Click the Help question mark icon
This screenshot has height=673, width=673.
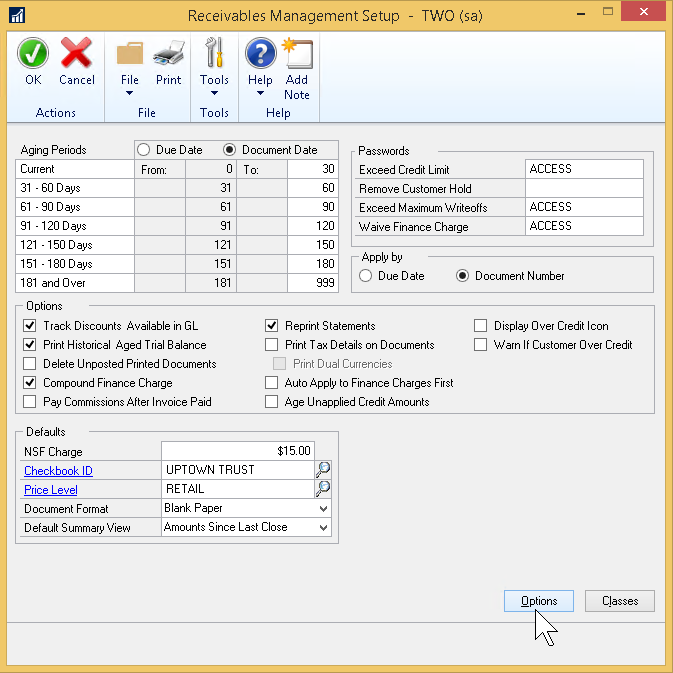point(260,54)
